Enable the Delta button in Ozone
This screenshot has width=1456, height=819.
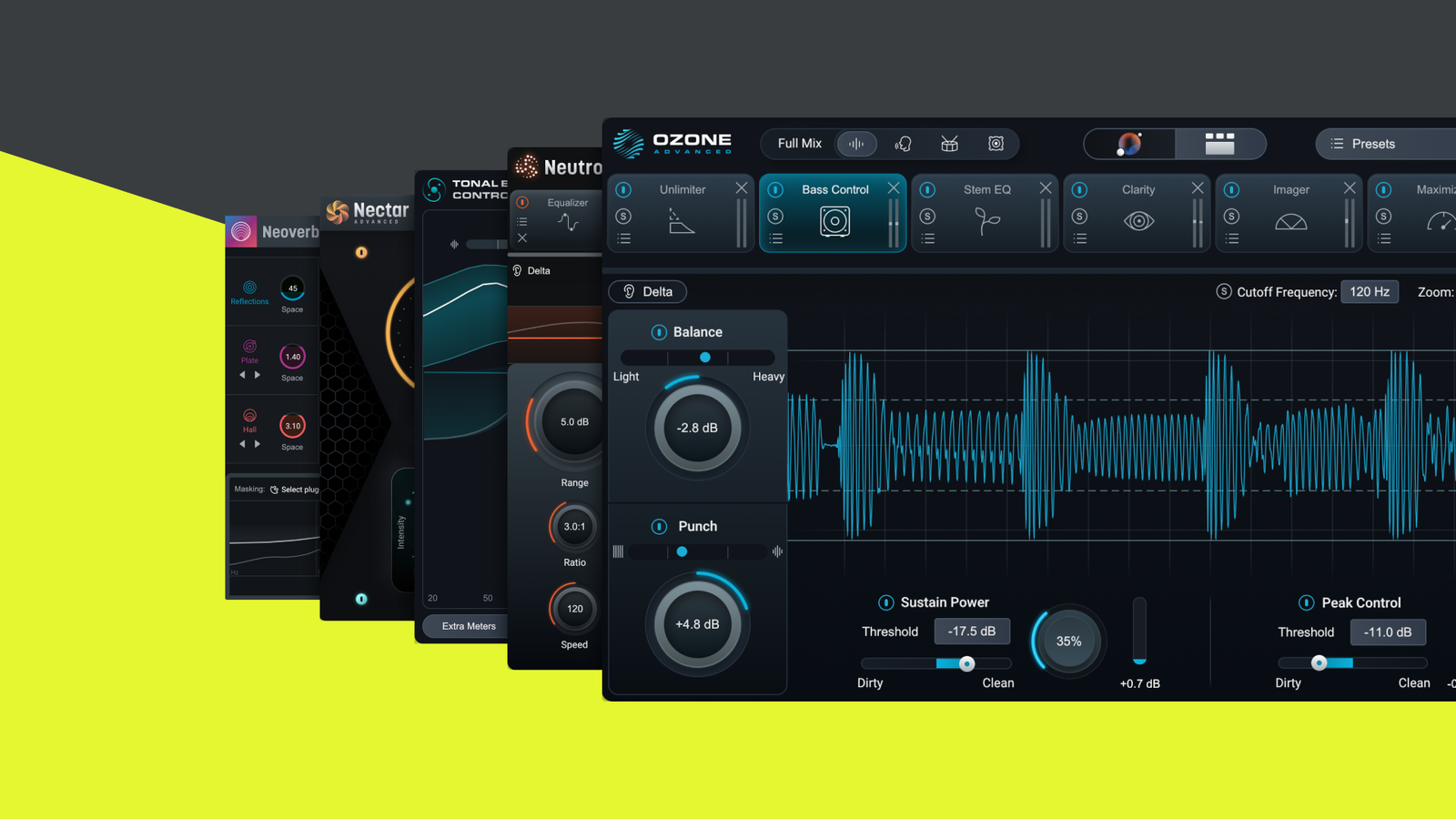(x=648, y=291)
